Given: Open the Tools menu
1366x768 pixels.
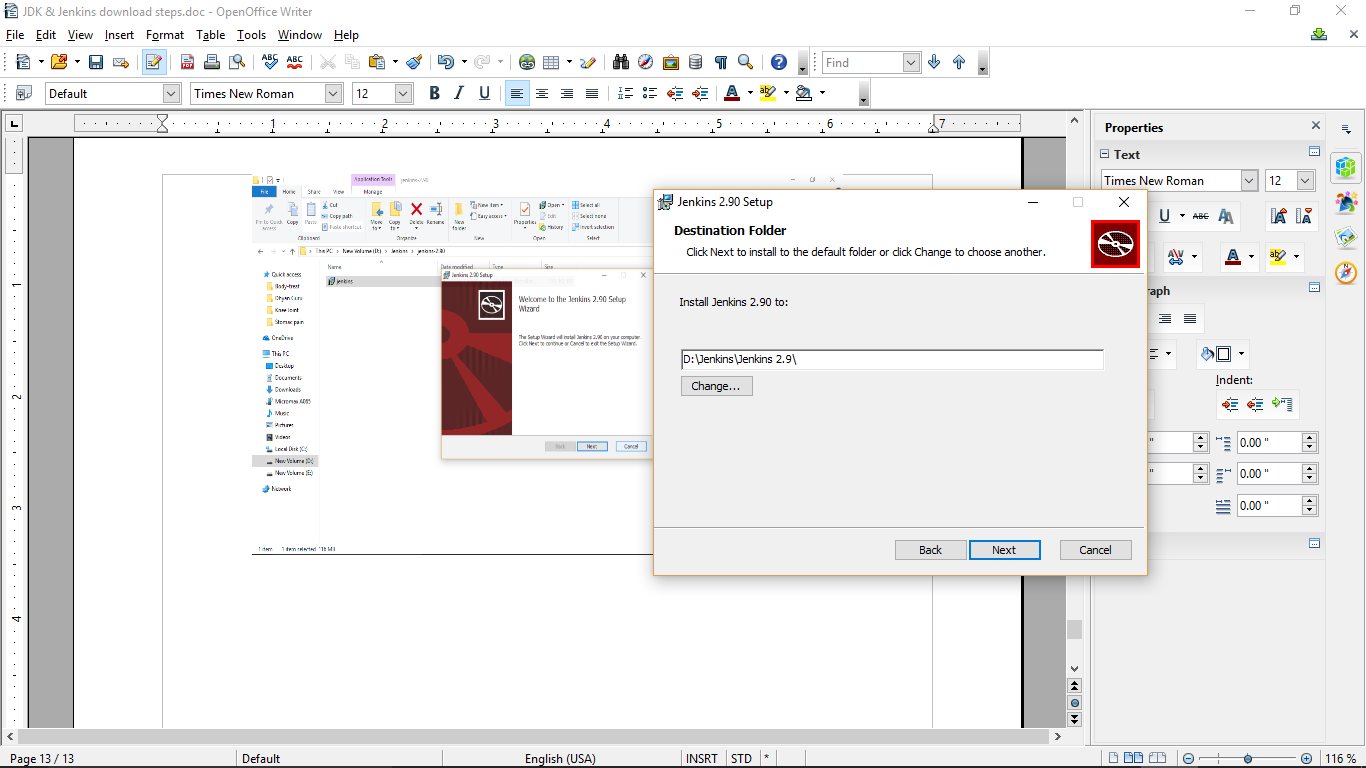Looking at the screenshot, I should tap(251, 34).
